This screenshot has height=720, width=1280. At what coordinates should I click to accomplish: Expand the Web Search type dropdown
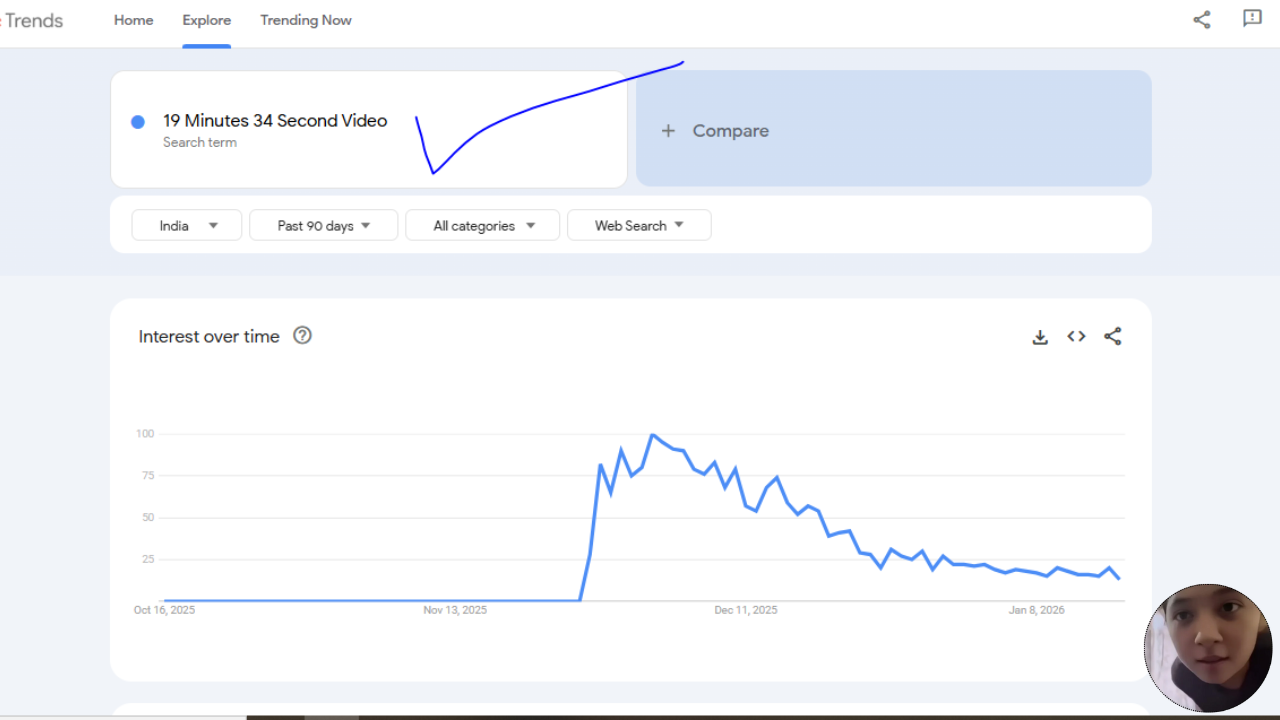(639, 226)
